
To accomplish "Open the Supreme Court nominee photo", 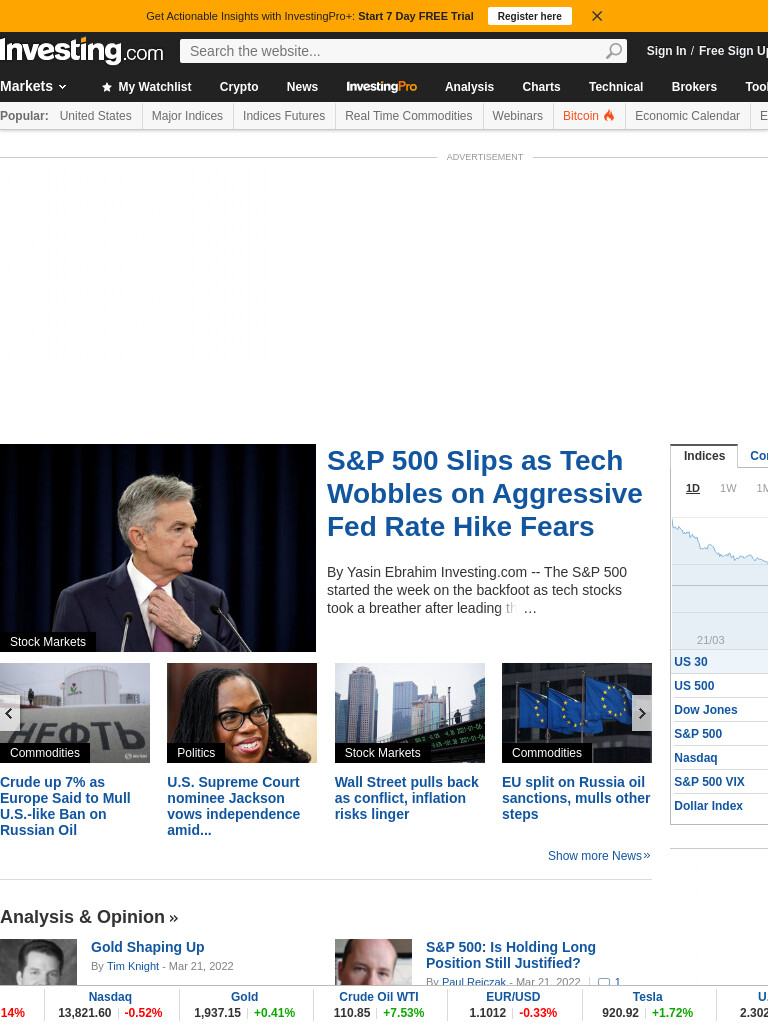I will 242,712.
